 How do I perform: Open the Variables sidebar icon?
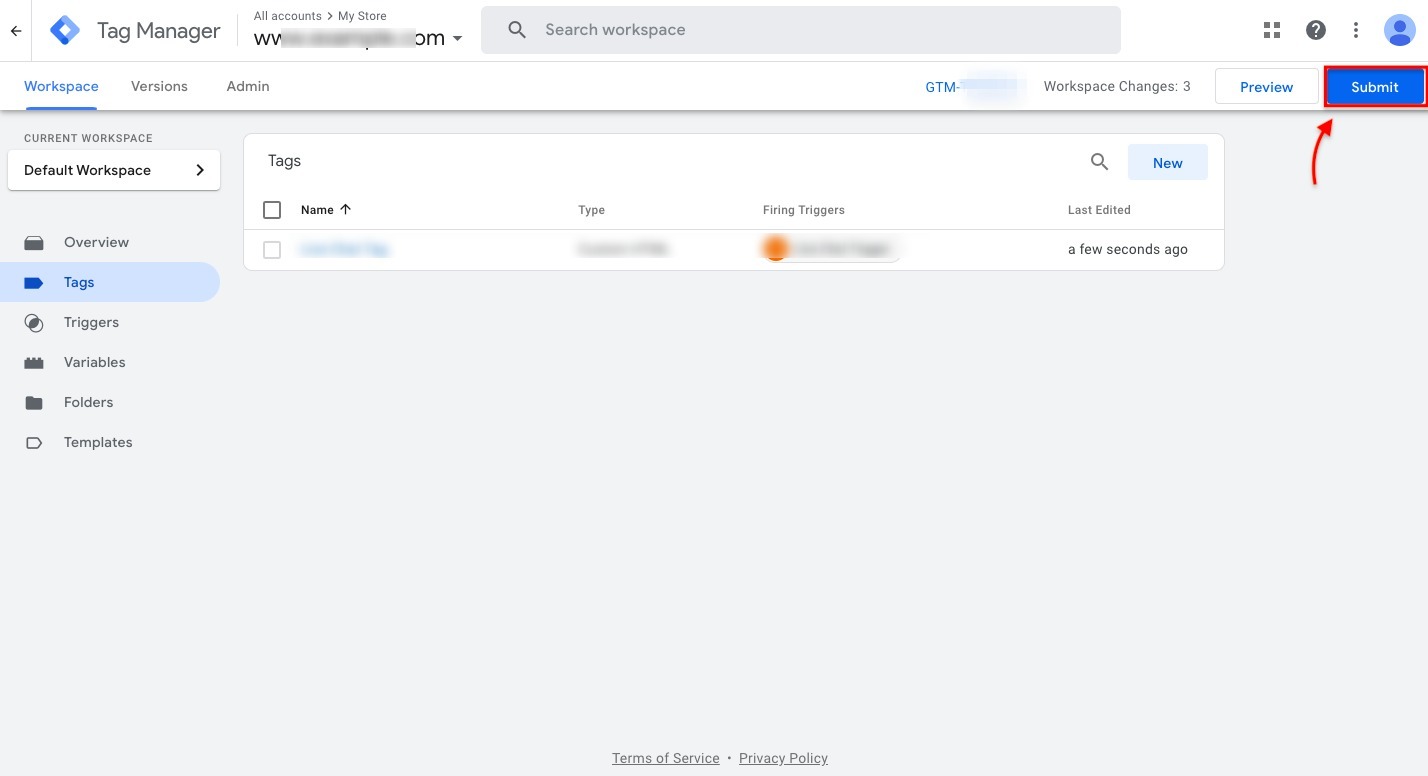point(34,362)
